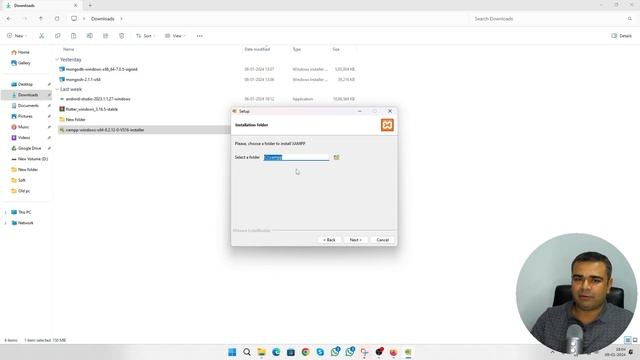The width and height of the screenshot is (640, 360).
Task: Click the Cut icon in Explorer toolbar
Action: click(42, 36)
